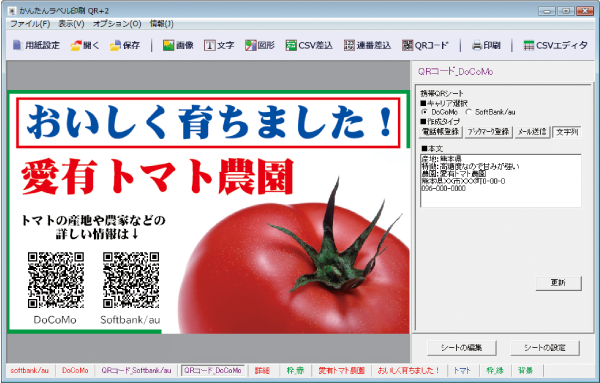Switch to the softbank/au bottom tab
The image size is (600, 383).
point(29,371)
